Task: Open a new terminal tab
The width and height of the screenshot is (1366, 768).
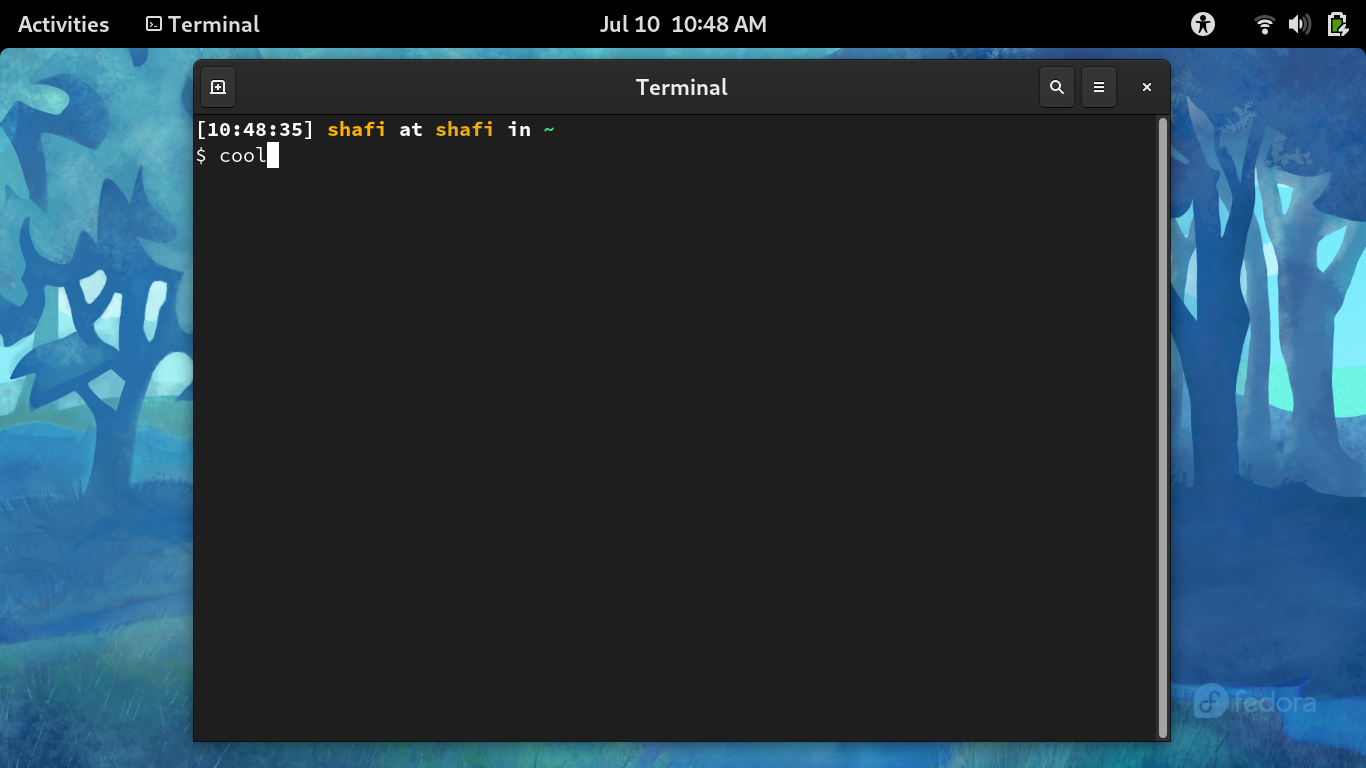Action: [218, 88]
